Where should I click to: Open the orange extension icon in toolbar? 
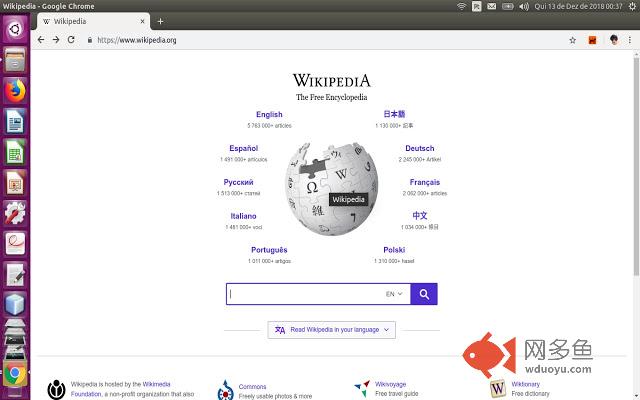point(592,40)
